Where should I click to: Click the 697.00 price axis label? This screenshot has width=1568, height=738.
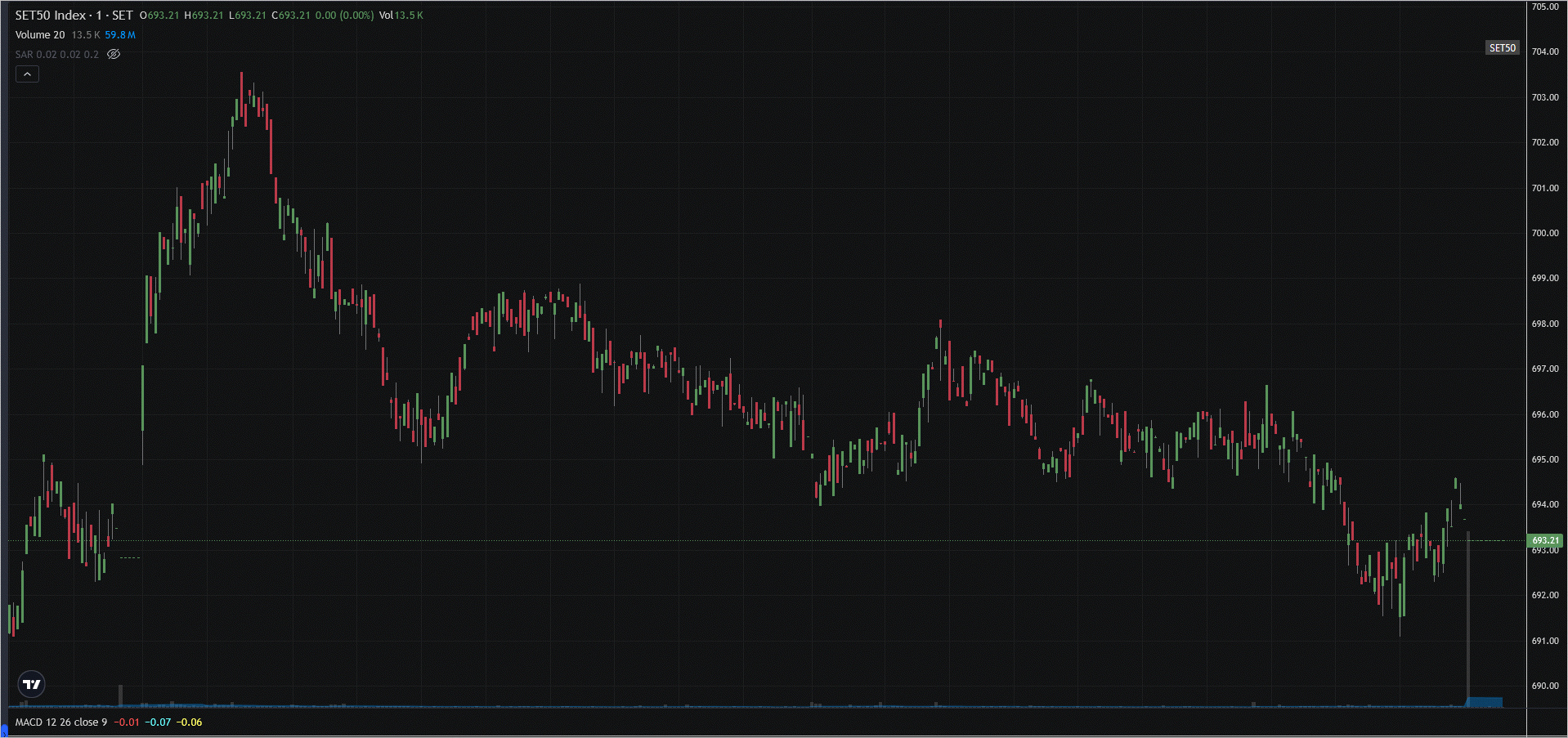tap(1545, 369)
